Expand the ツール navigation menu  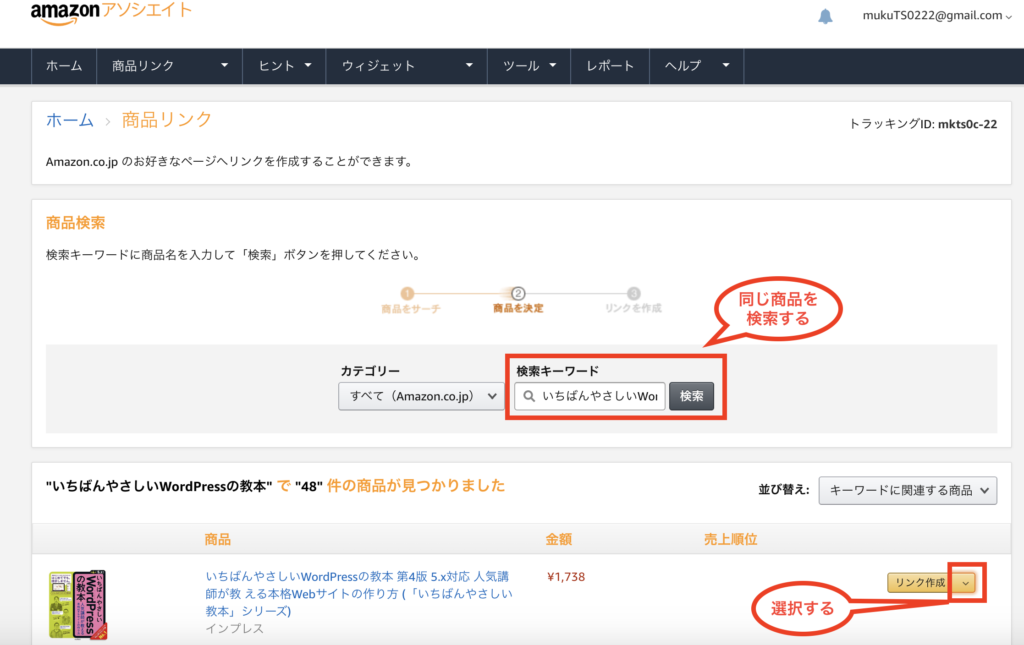[x=529, y=66]
